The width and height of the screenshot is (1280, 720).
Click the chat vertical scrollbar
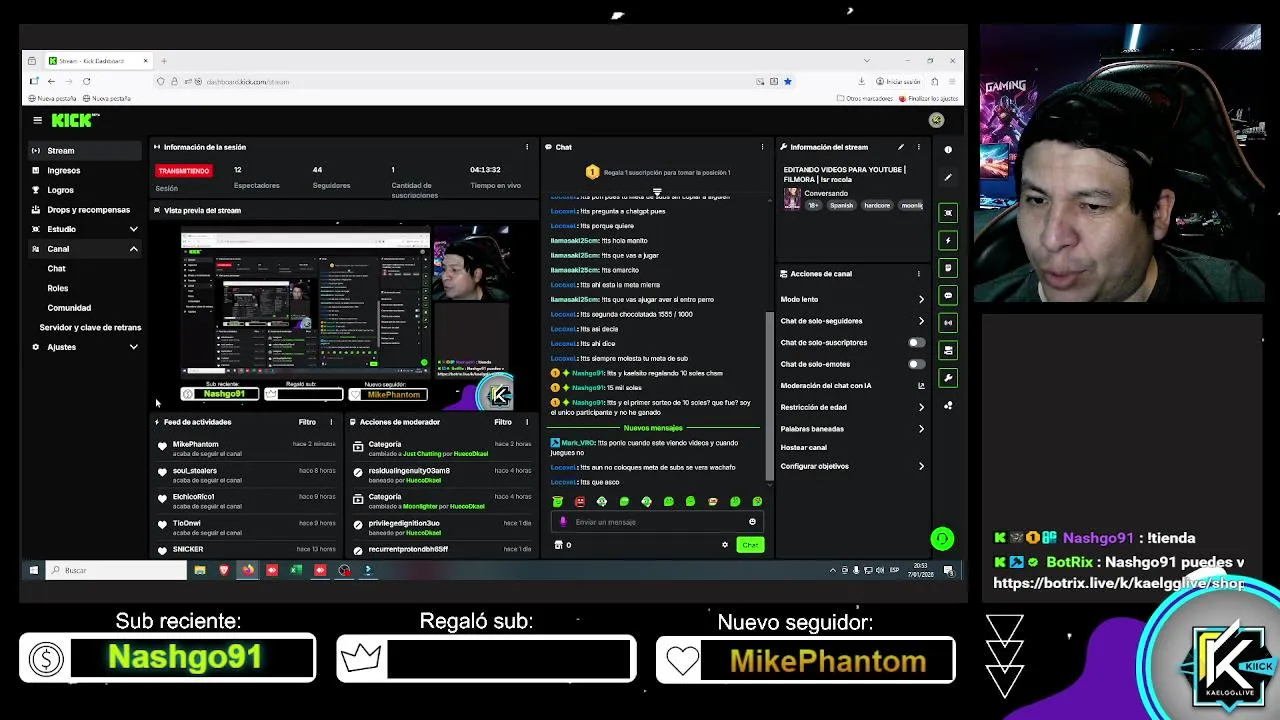[x=769, y=340]
